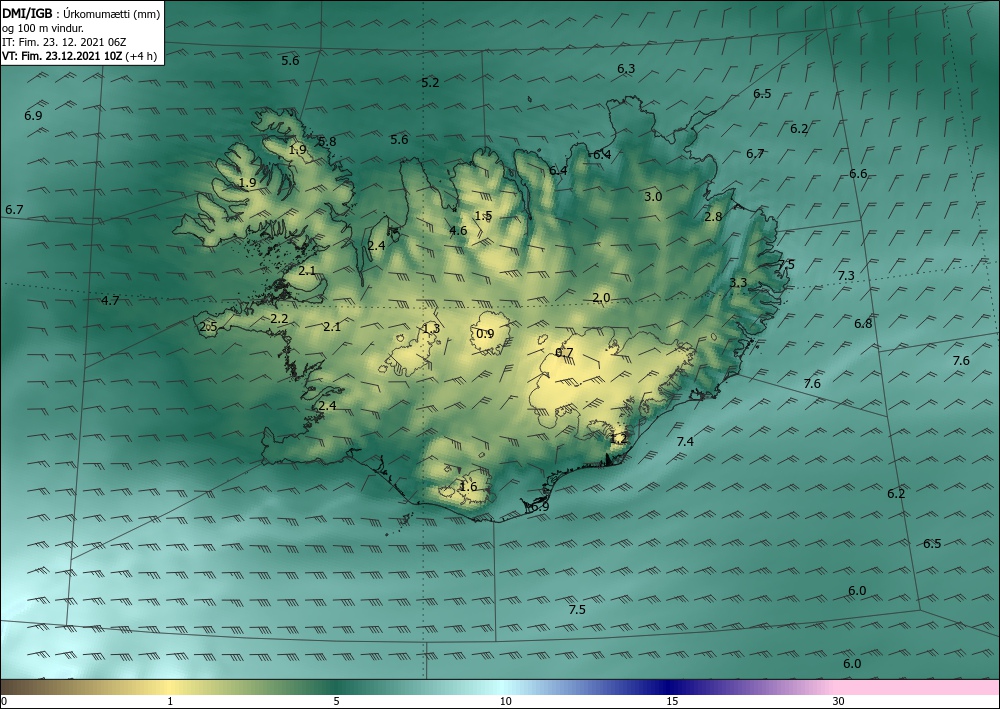Click the legend tick labeled 1
Viewport: 1000px width, 709px height.
pos(170,701)
